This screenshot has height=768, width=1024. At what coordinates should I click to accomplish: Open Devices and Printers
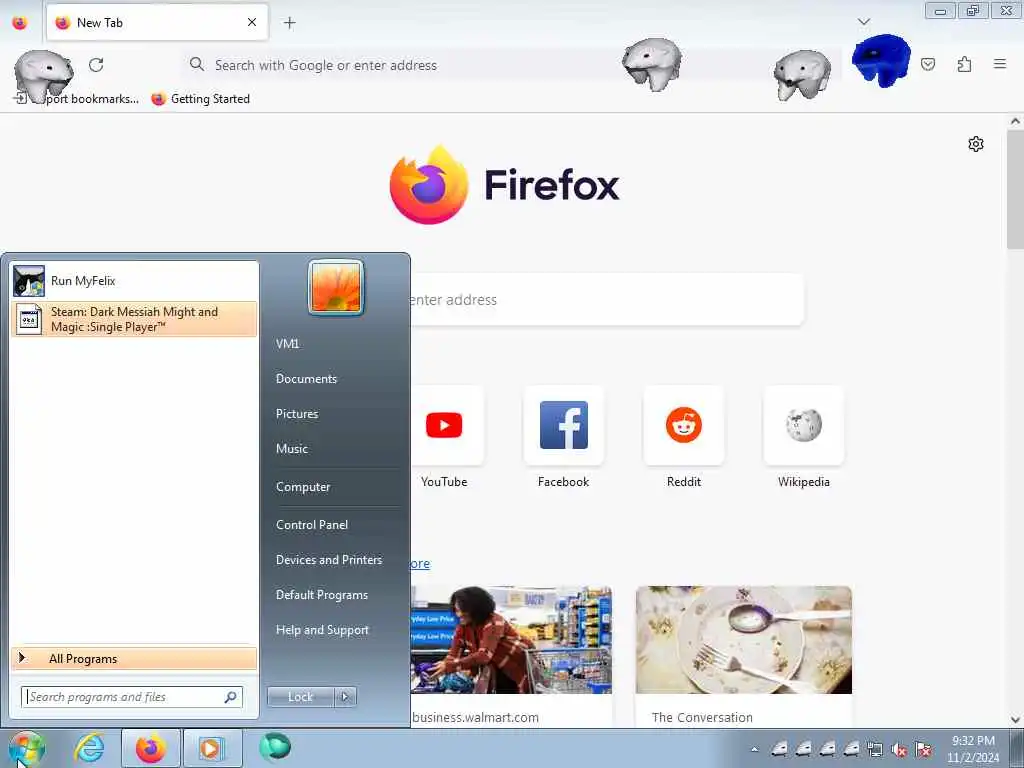328,560
